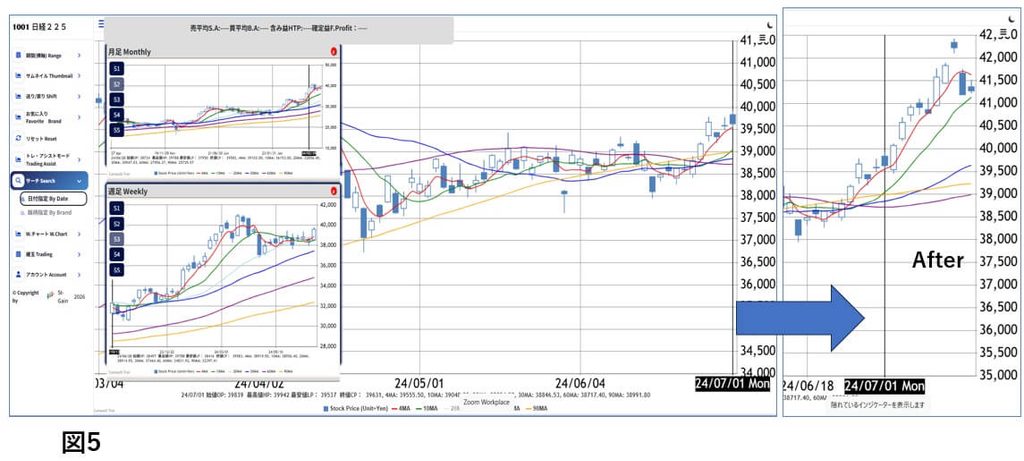The image size is (1024, 461).
Task: Toggle S4 in the Monthly panel
Action: click(x=116, y=115)
